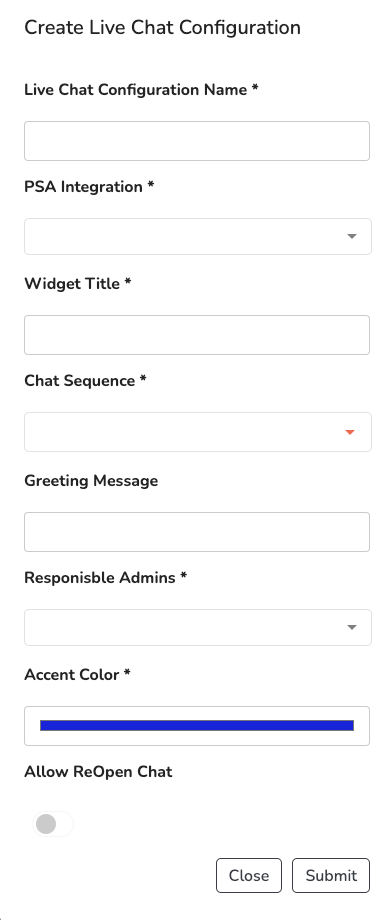Click the "Greeting Message" label text
Screen dimensions: 392x920
(91, 481)
